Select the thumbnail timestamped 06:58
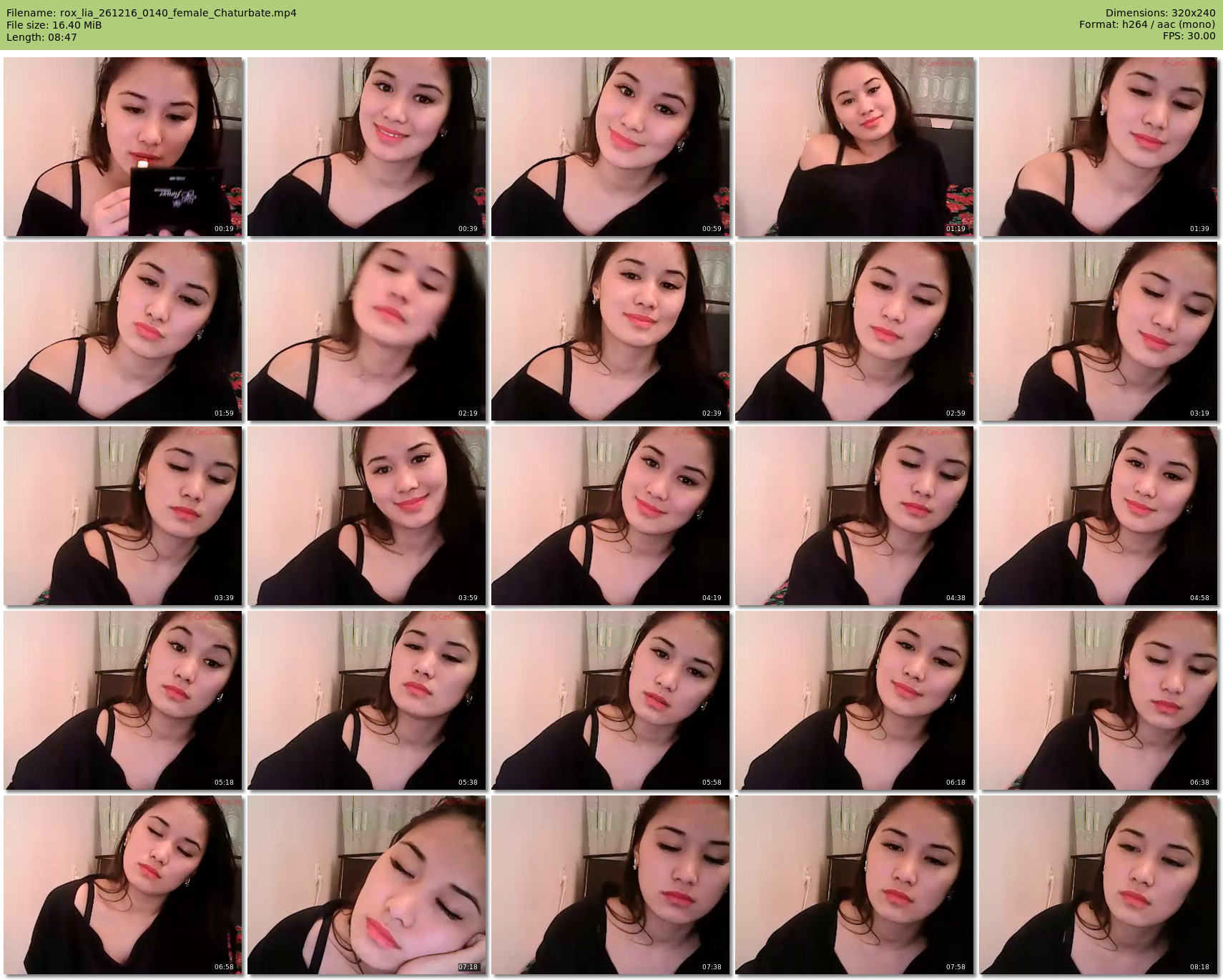 click(122, 885)
